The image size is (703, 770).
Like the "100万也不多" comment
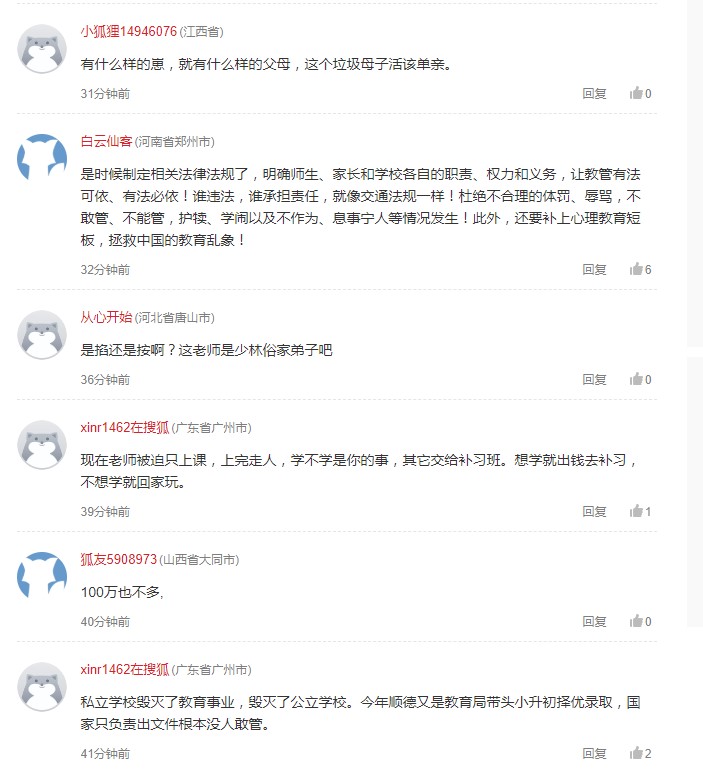tap(636, 622)
